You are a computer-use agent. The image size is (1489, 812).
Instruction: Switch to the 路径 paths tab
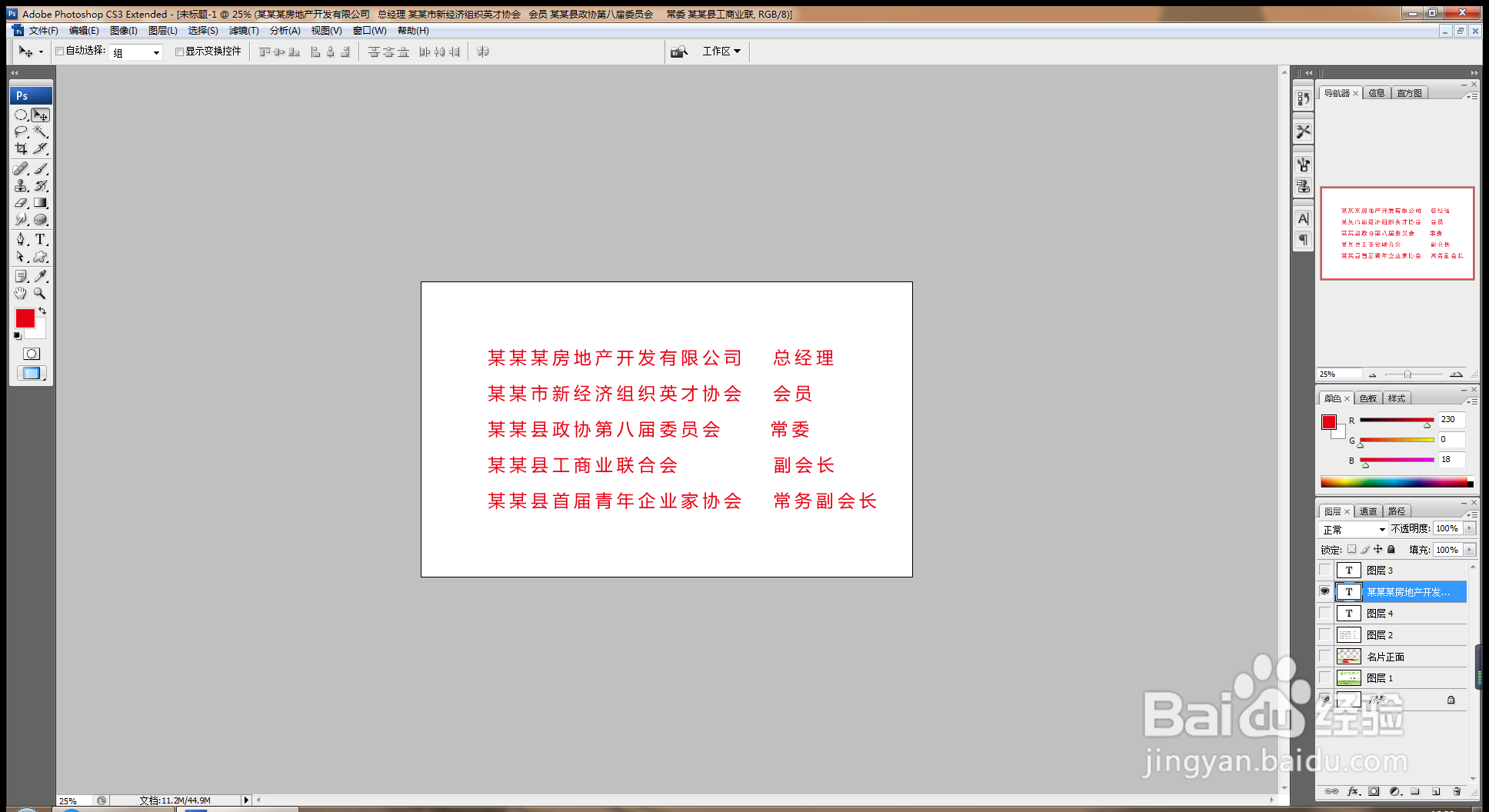tap(1397, 511)
